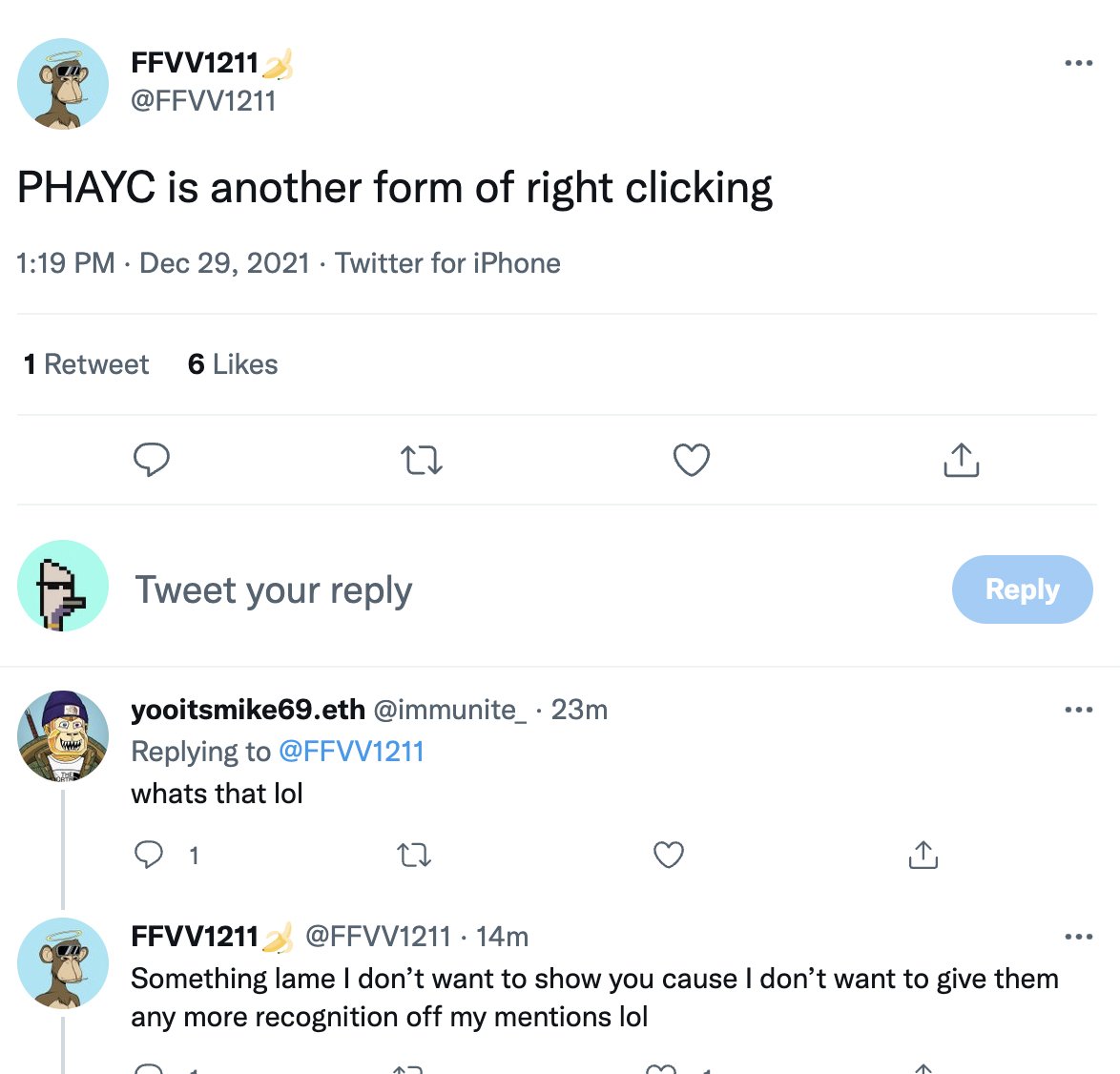Screen dimensions: 1120x1074
Task: Click the reply icon on the main tweet
Action: click(152, 460)
